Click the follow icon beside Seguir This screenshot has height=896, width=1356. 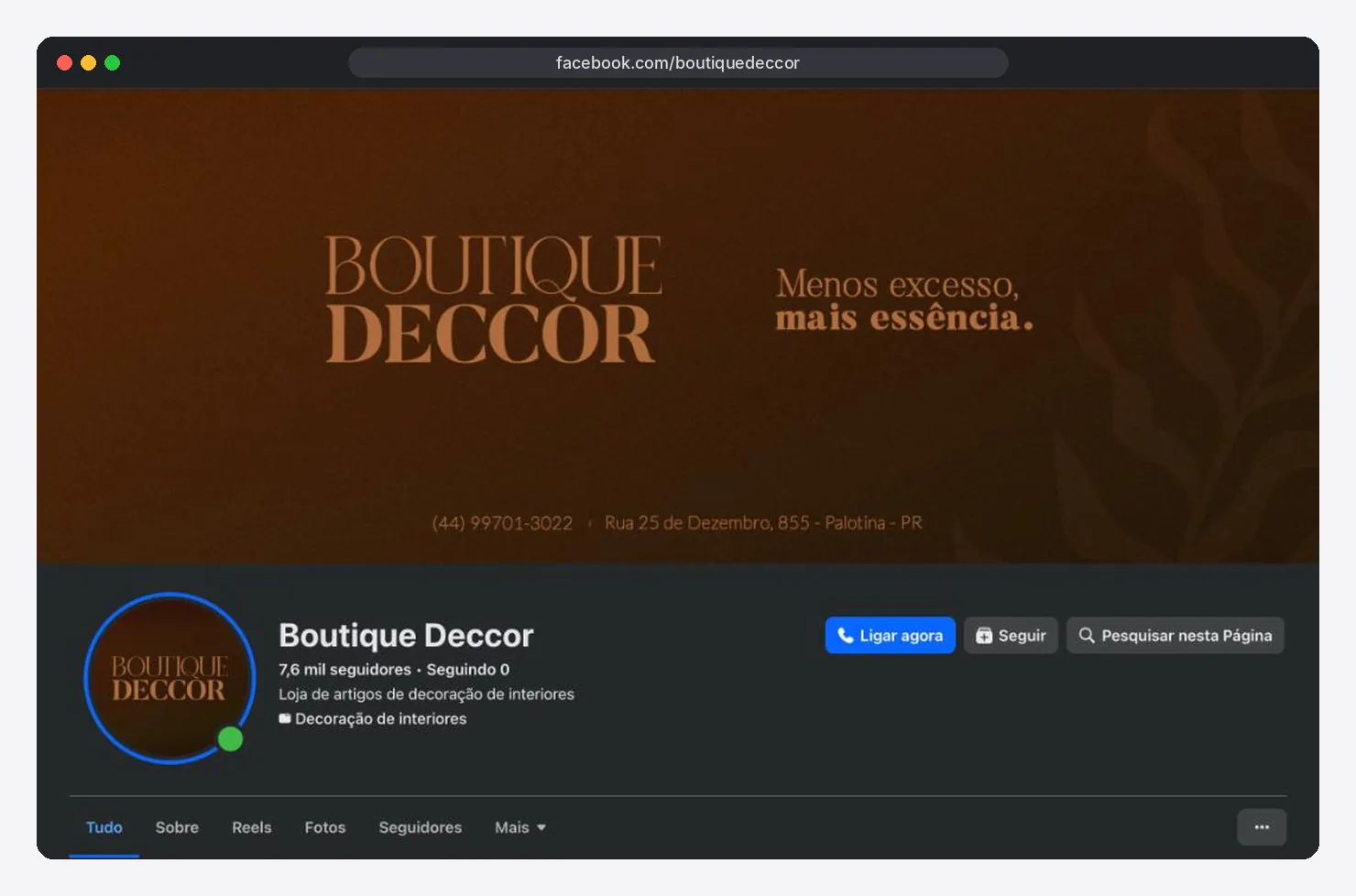[984, 636]
